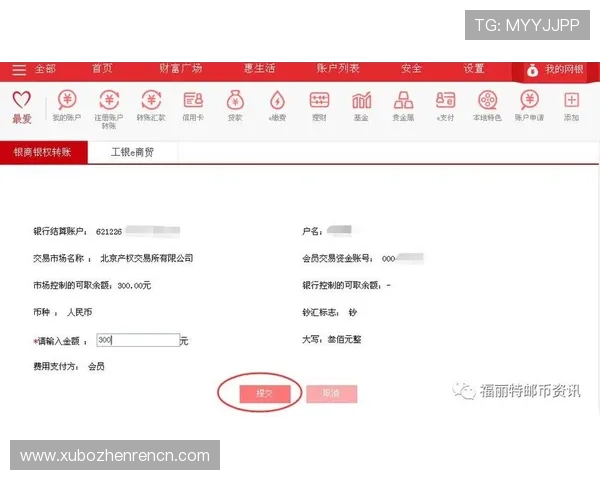
Task: Click the 人民币 currency value
Action: [x=80, y=312]
